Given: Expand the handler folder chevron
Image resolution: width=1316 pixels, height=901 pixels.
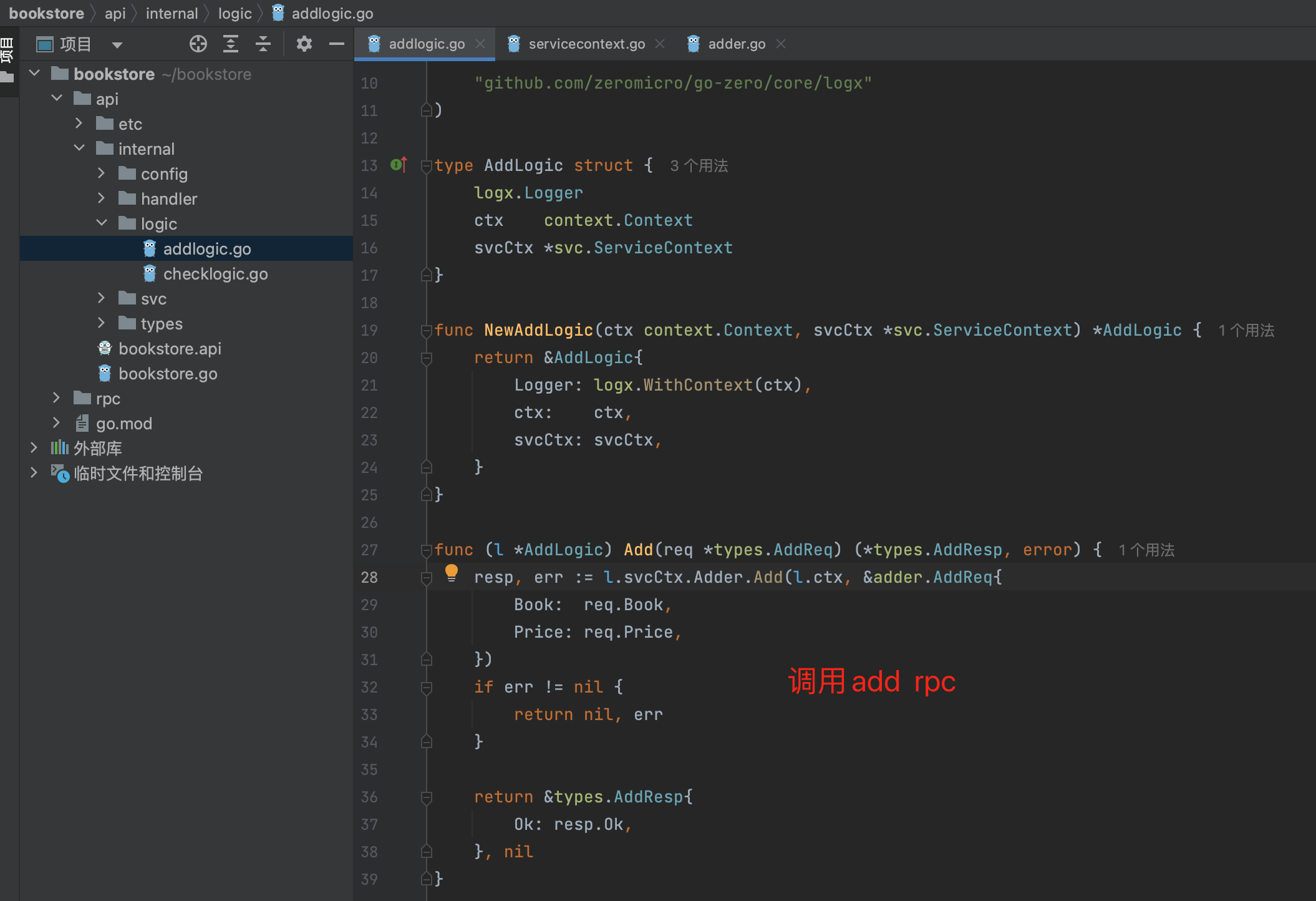Looking at the screenshot, I should [102, 198].
